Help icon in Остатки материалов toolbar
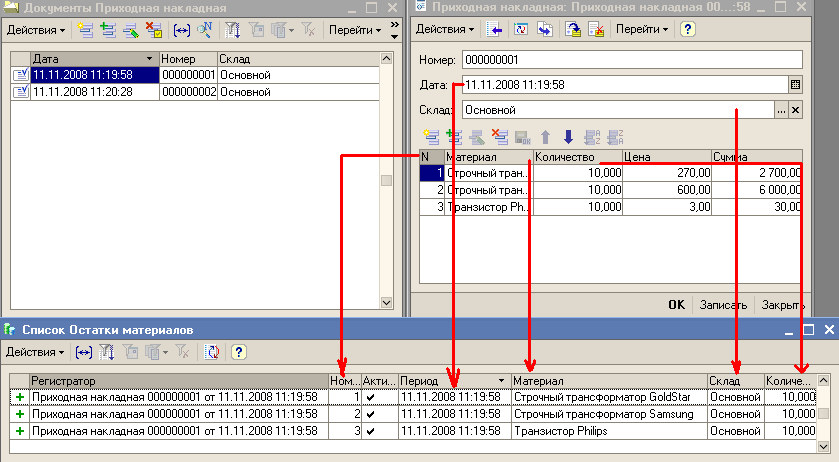Screen dimensions: 839x462 point(239,352)
